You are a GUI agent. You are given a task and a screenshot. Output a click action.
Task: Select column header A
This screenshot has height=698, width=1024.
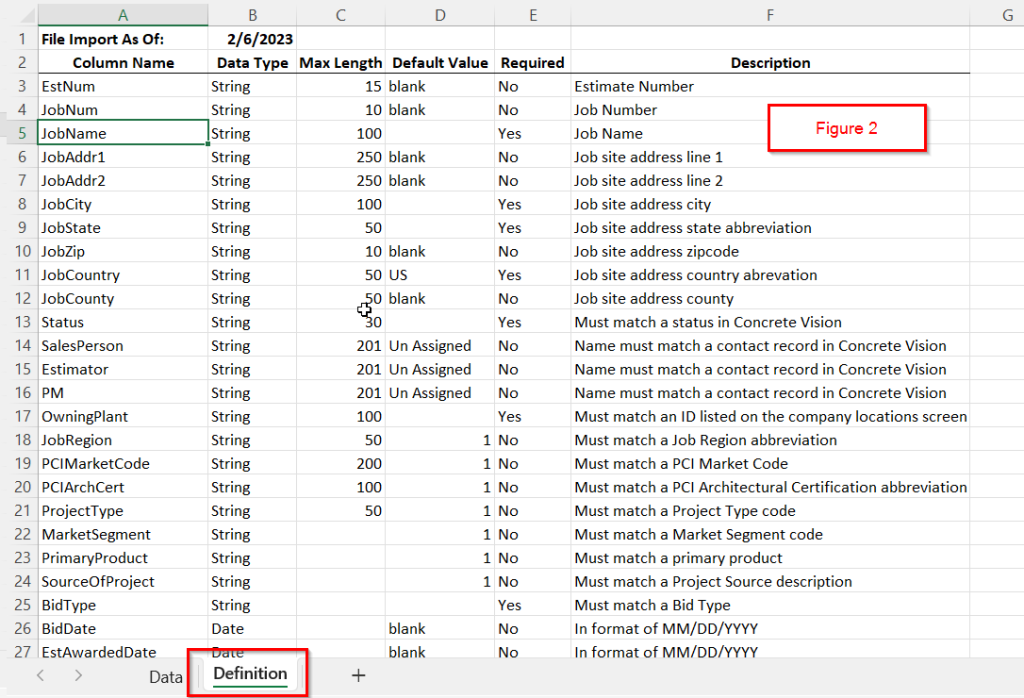(122, 14)
